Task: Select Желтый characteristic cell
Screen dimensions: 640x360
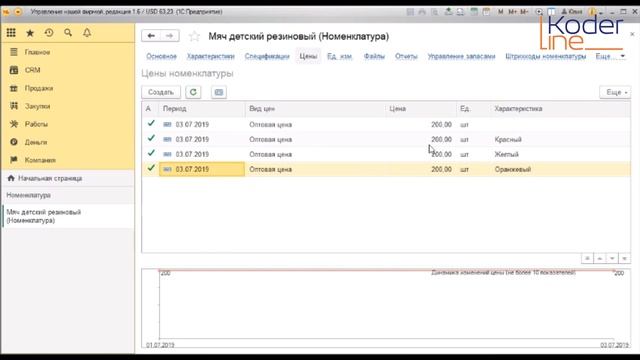Action: click(507, 154)
